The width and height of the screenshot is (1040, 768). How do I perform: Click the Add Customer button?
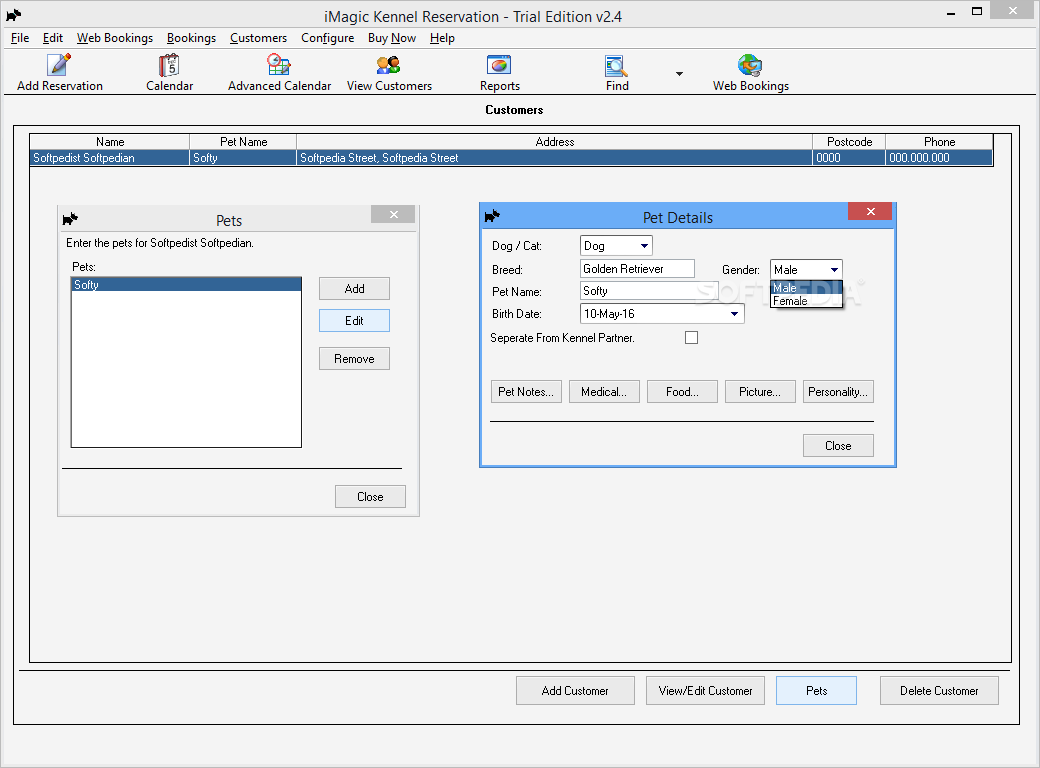pyautogui.click(x=575, y=690)
